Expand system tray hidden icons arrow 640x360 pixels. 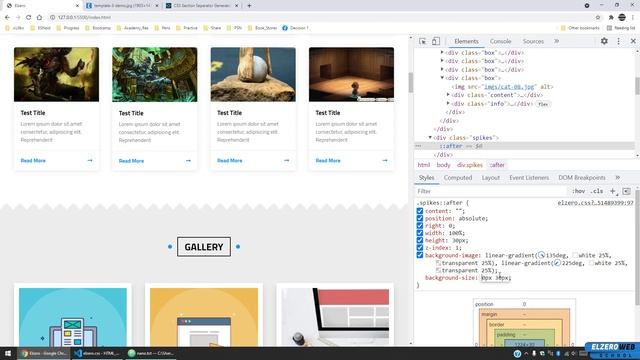[x=526, y=353]
